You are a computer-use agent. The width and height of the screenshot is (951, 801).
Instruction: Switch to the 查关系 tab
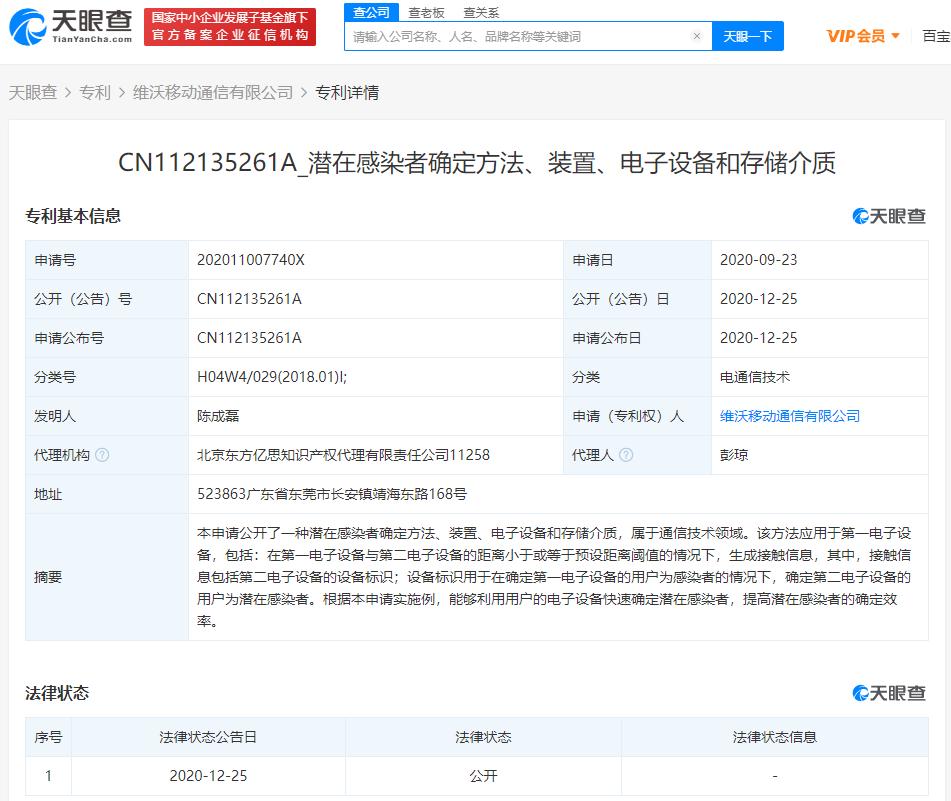(x=481, y=13)
